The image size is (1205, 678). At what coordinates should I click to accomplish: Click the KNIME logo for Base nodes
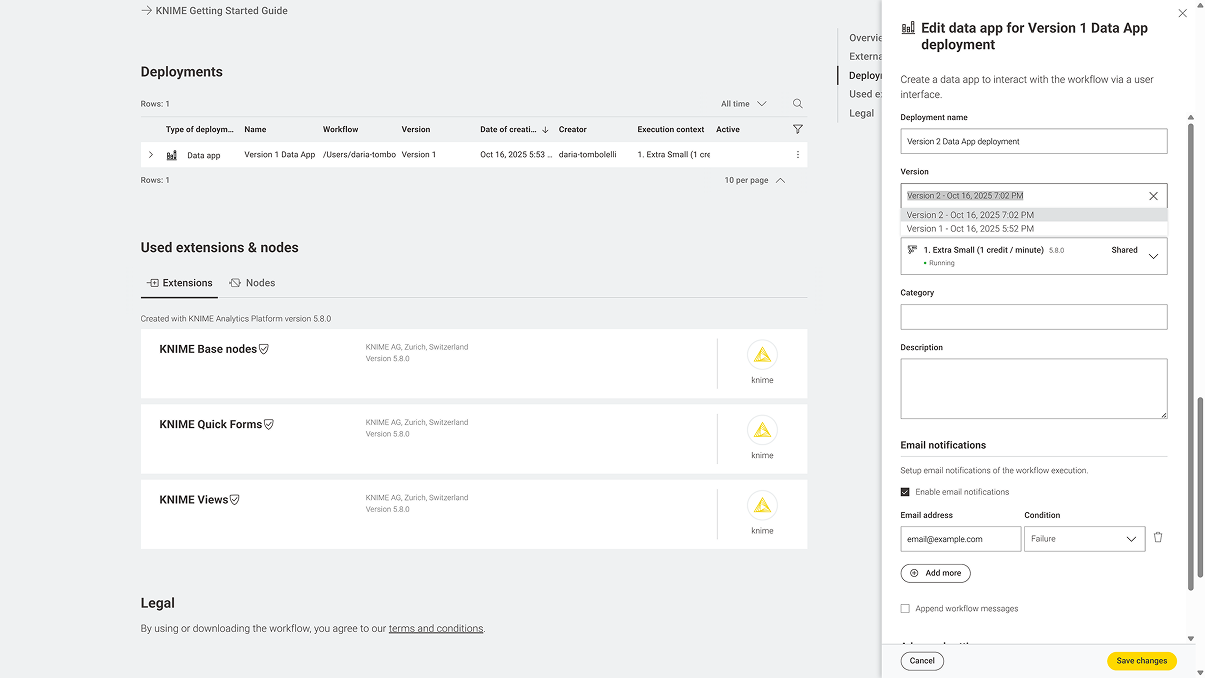[x=762, y=355]
